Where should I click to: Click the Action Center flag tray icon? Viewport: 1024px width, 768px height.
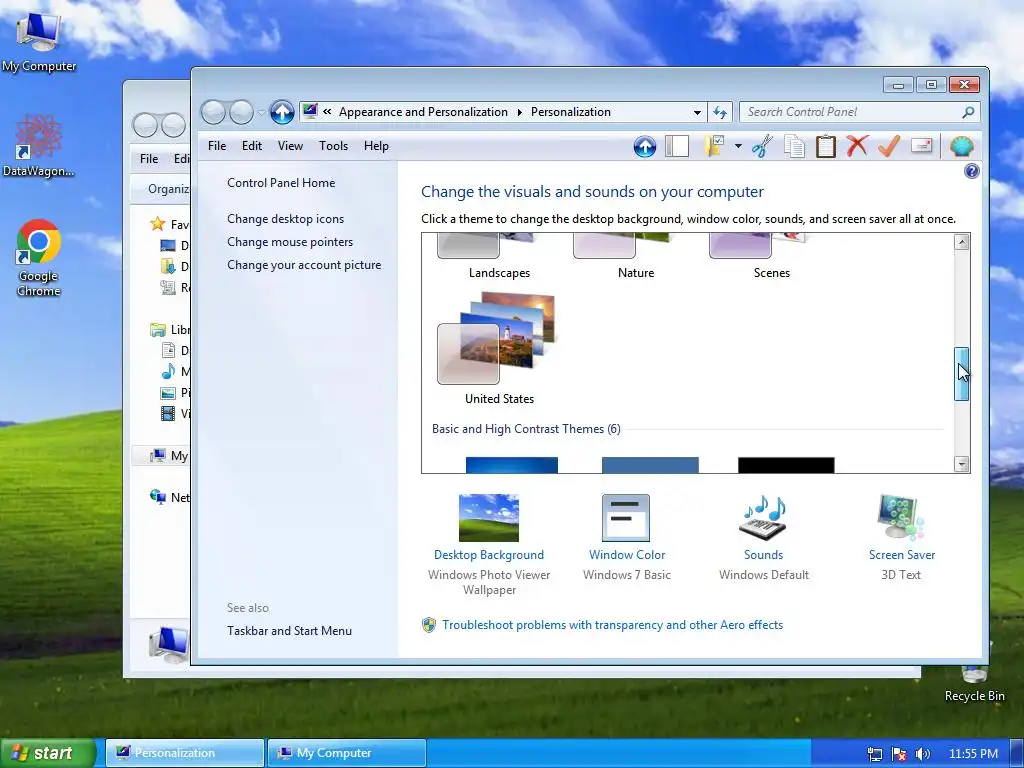click(899, 754)
